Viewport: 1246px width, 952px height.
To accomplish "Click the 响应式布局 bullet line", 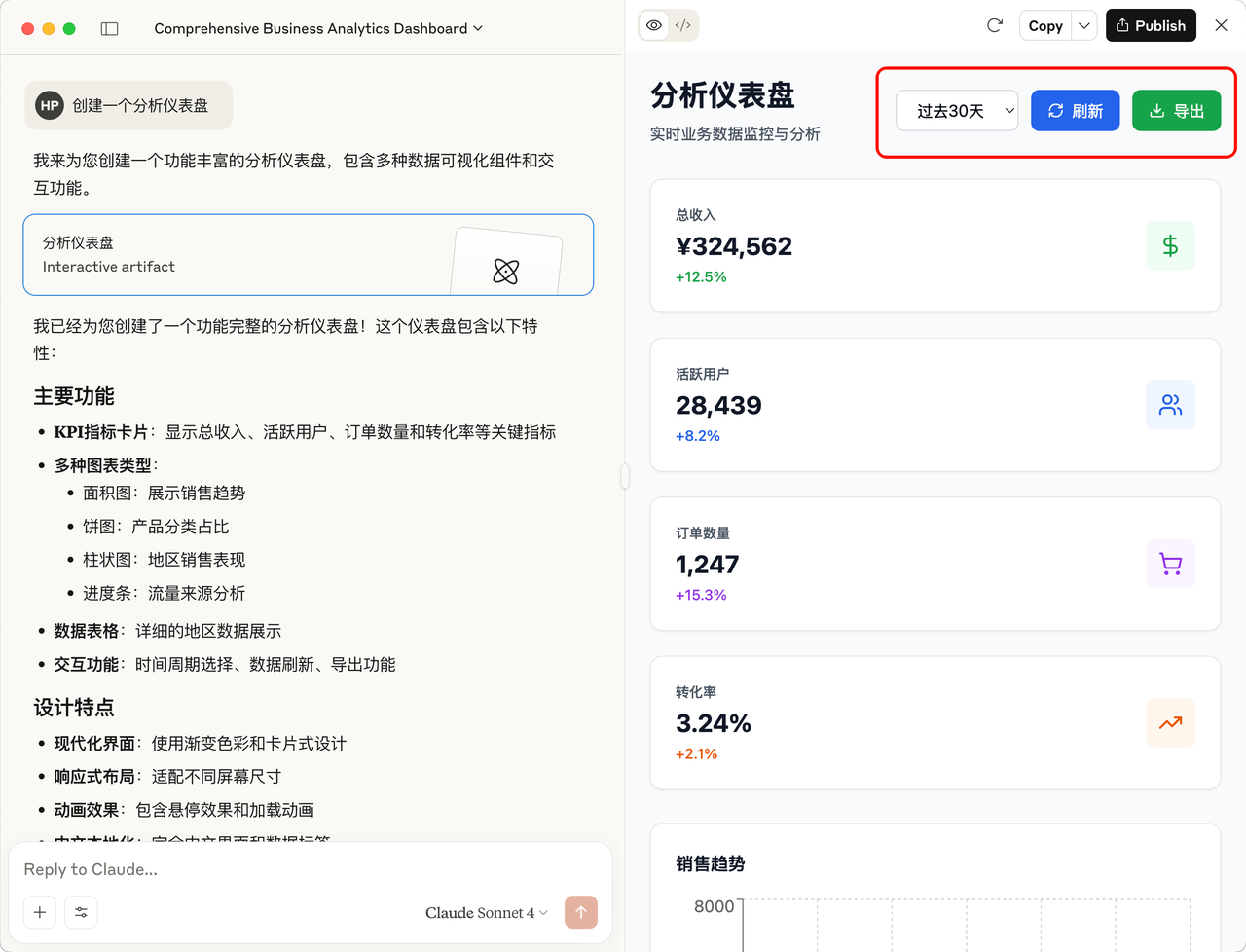I will click(167, 777).
